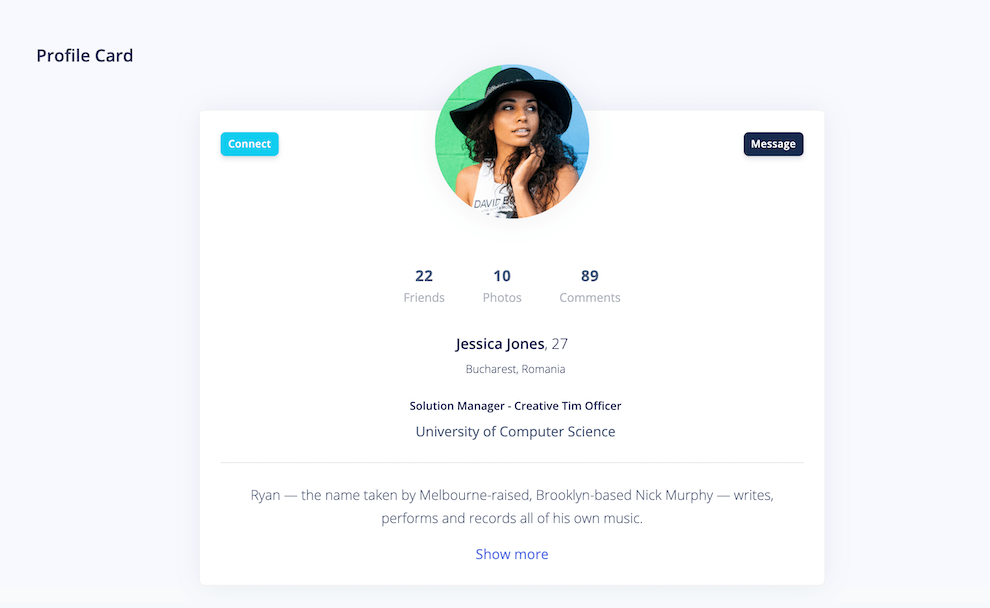Click the Comments label

point(589,297)
